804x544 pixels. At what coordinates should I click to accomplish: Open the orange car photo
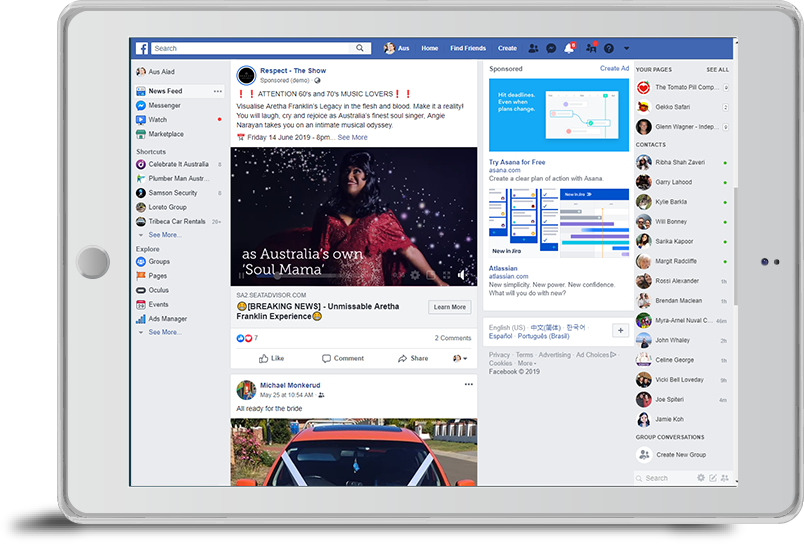point(354,452)
